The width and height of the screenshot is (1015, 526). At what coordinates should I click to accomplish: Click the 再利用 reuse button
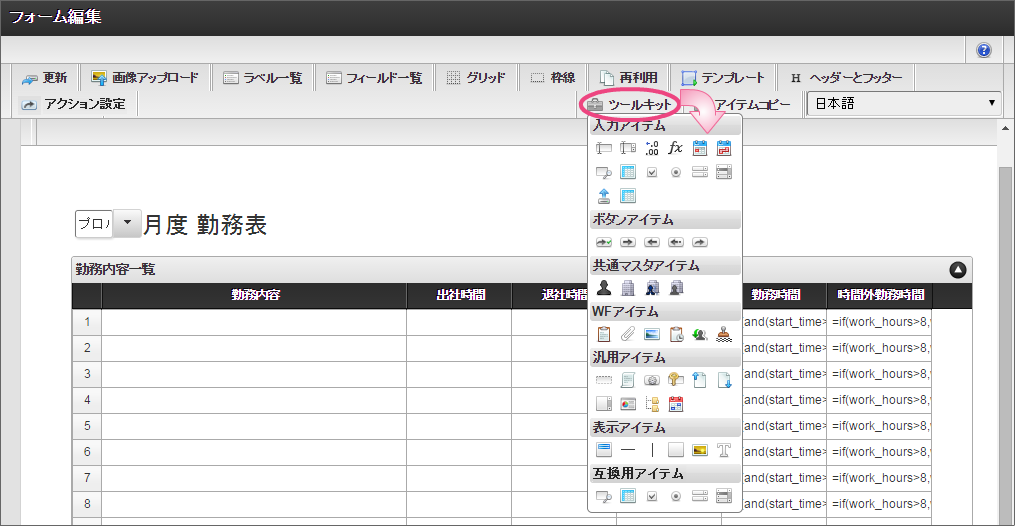click(629, 78)
